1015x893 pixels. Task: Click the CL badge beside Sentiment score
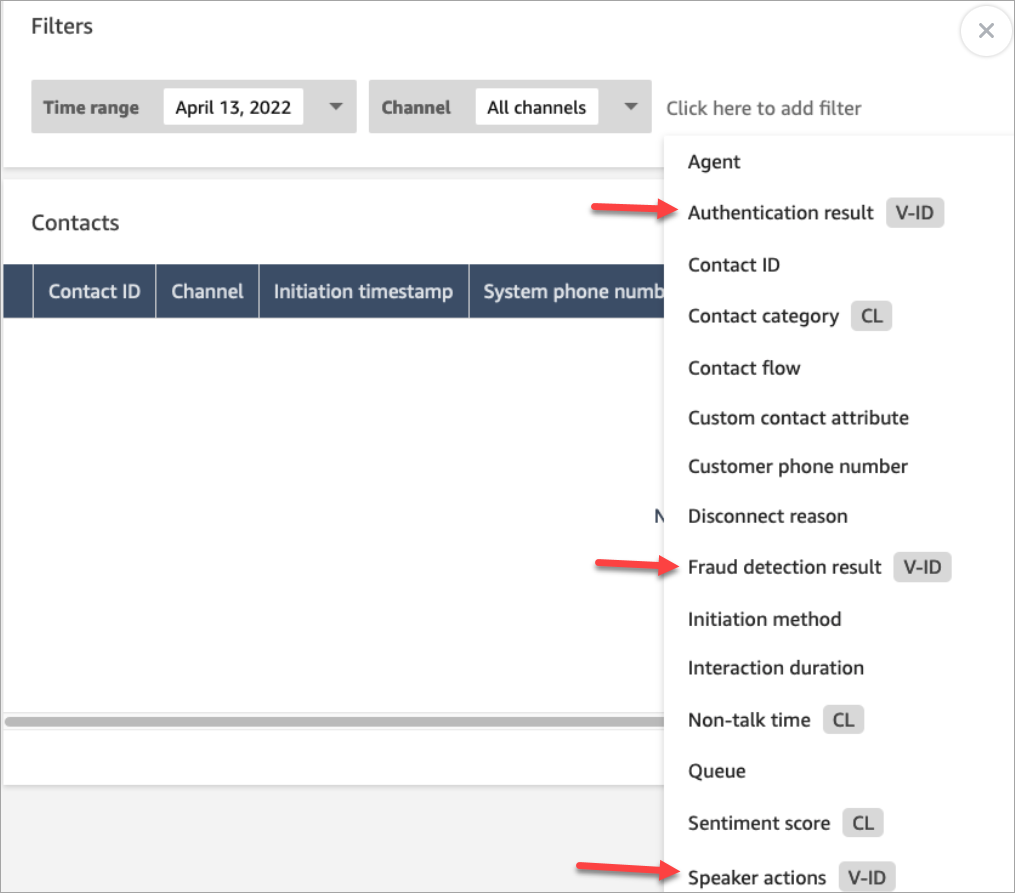862,822
